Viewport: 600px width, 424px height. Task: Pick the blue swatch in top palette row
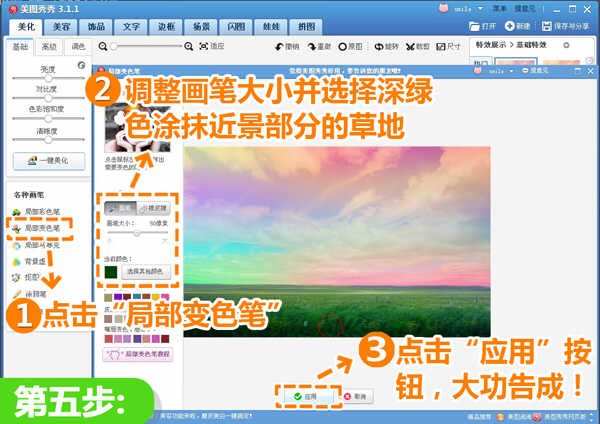(x=137, y=297)
